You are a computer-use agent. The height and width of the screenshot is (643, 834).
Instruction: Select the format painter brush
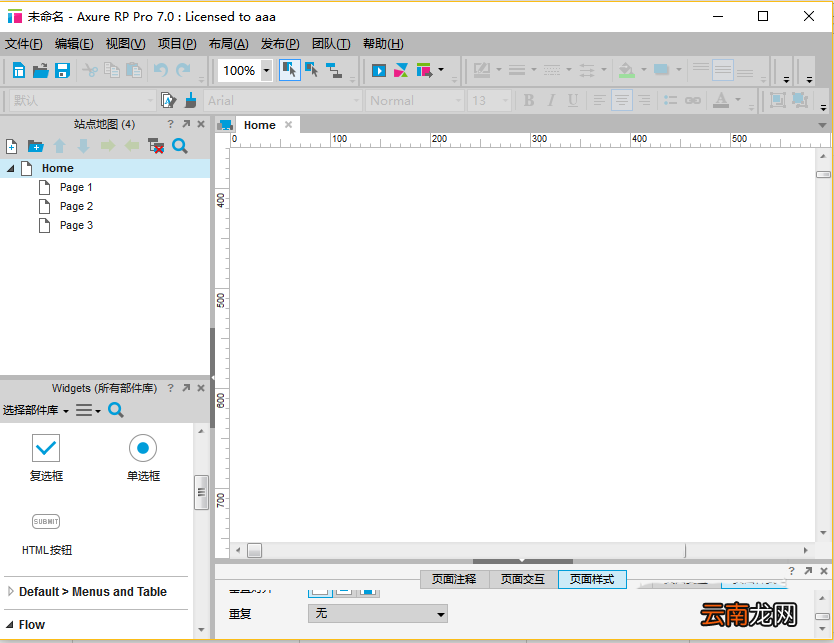pos(190,100)
